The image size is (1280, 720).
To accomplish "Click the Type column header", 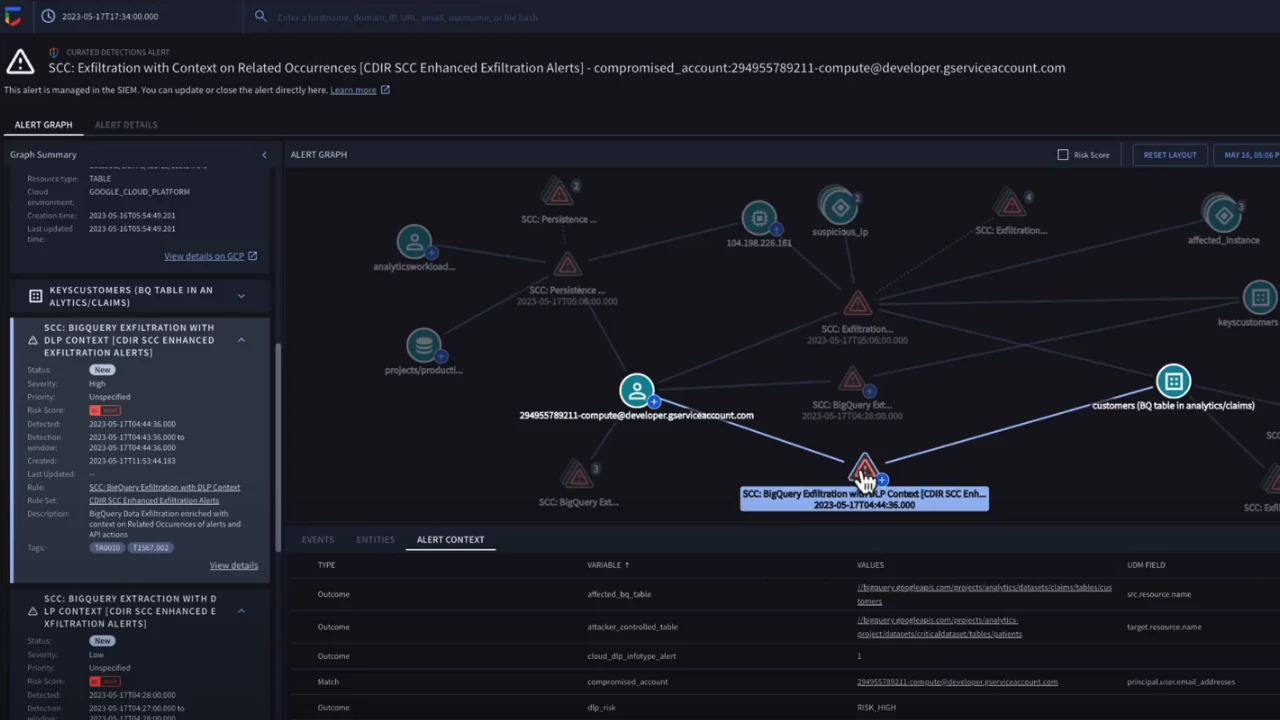I will (326, 565).
